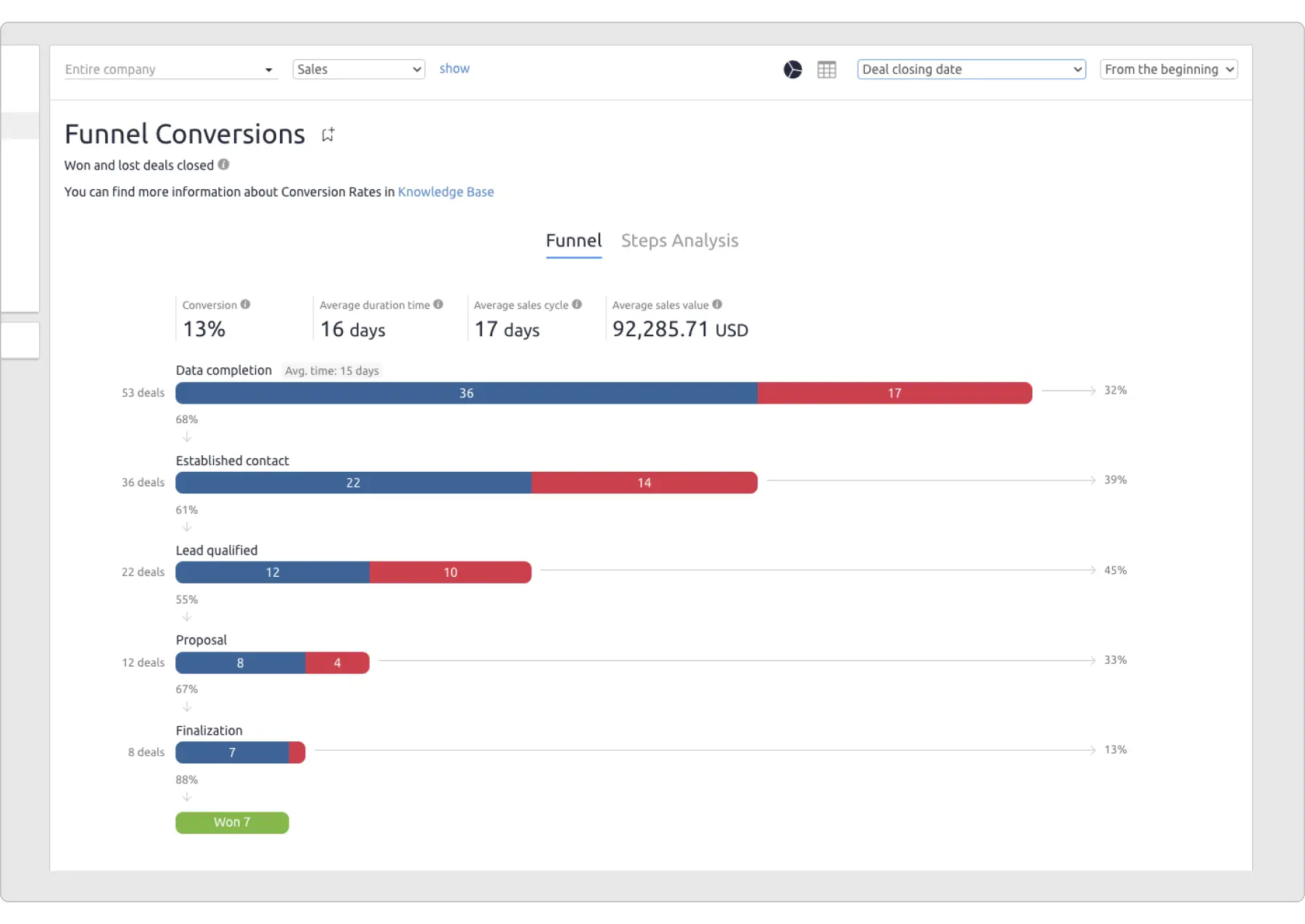This screenshot has height=924, width=1305.
Task: Click the red 14 bar in Established contact
Action: 645,483
